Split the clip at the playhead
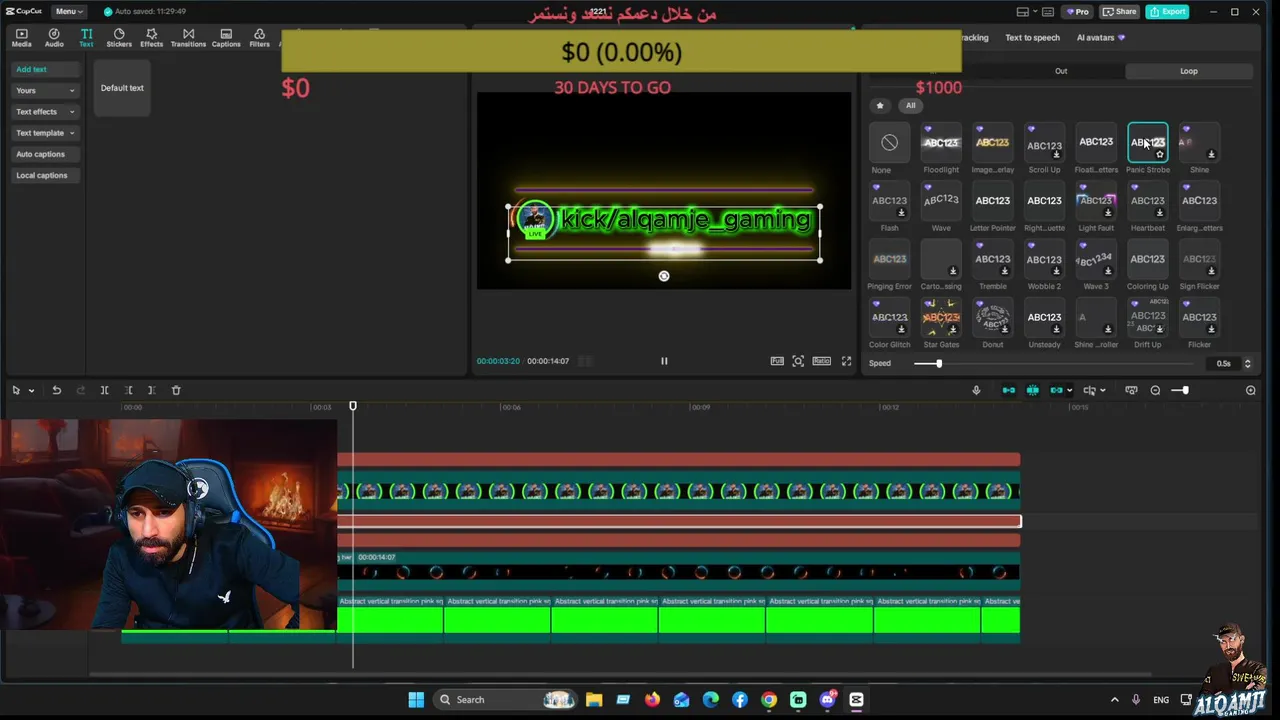1280x720 pixels. coord(104,390)
